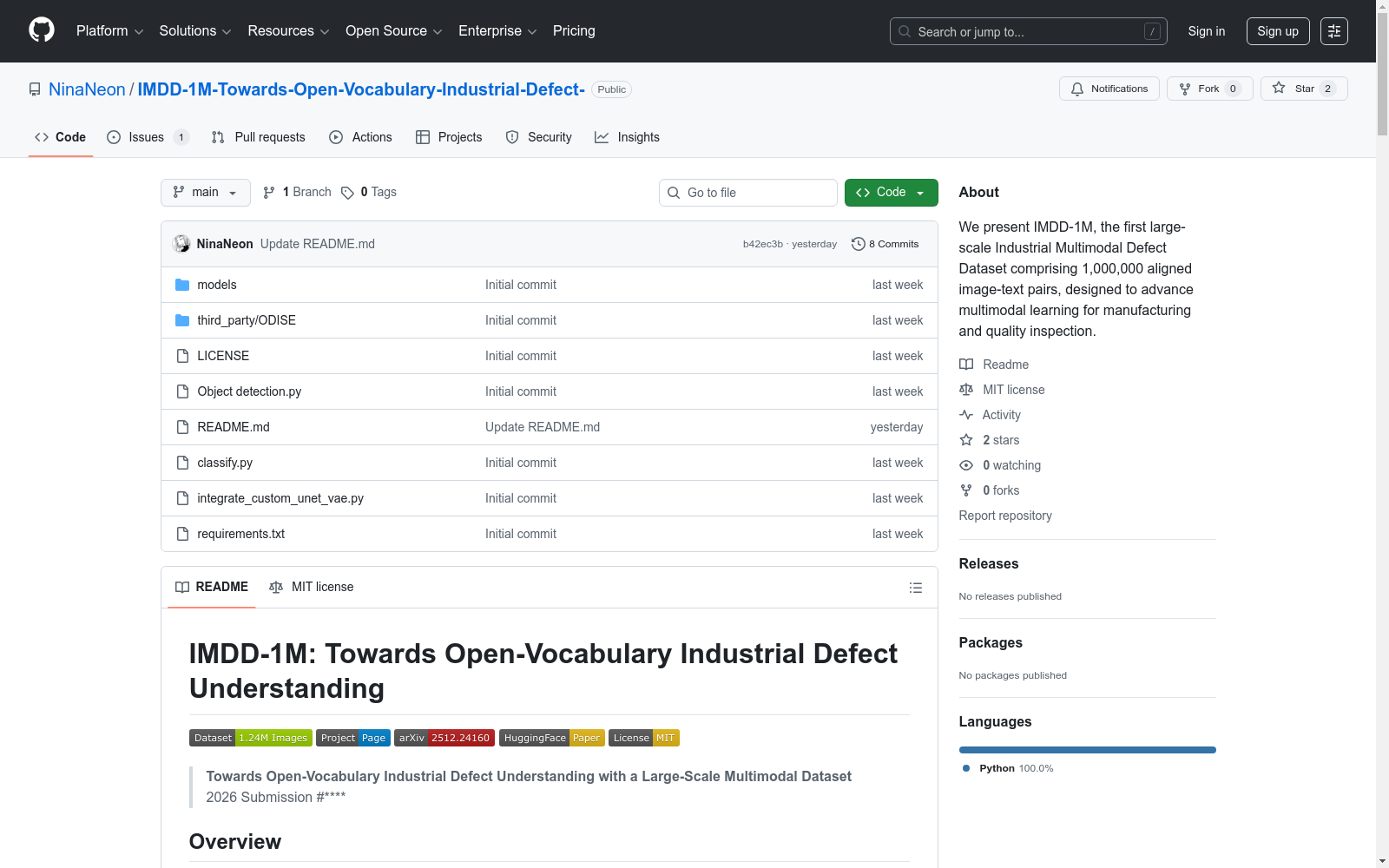The height and width of the screenshot is (868, 1389).
Task: Select the MIT license tab in README panel
Action: 312,588
